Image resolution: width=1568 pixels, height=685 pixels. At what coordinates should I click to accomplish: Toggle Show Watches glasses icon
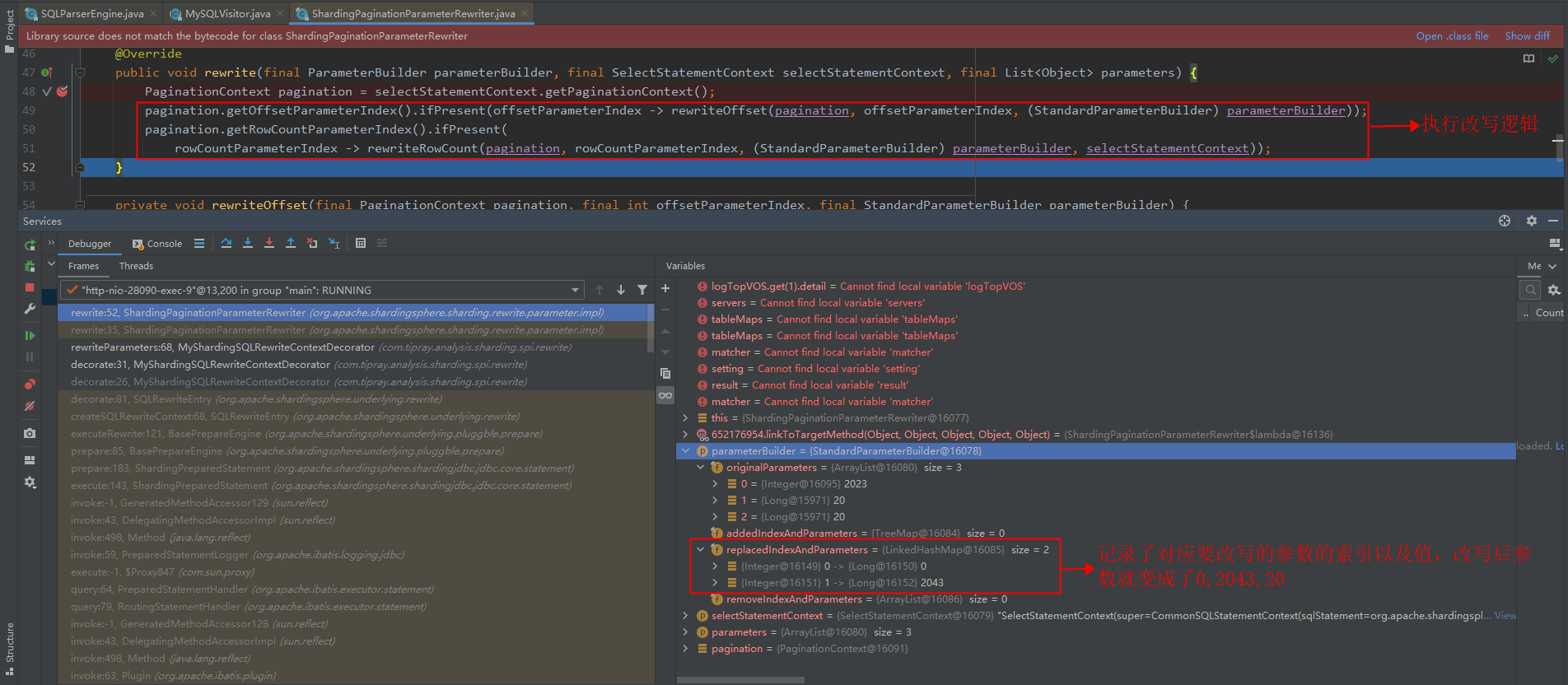tap(665, 395)
